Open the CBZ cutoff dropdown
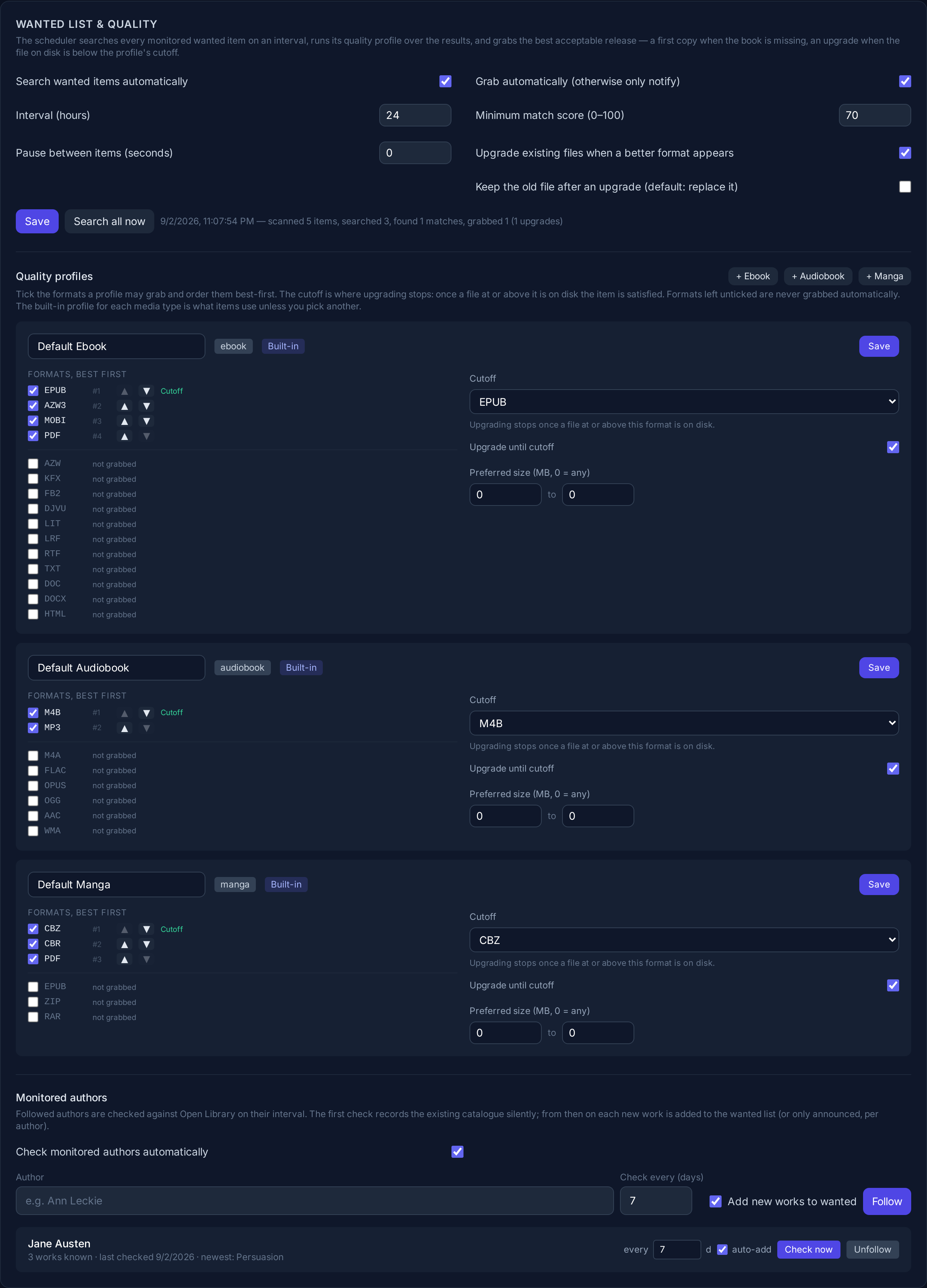Viewport: 927px width, 1288px height. [x=684, y=940]
